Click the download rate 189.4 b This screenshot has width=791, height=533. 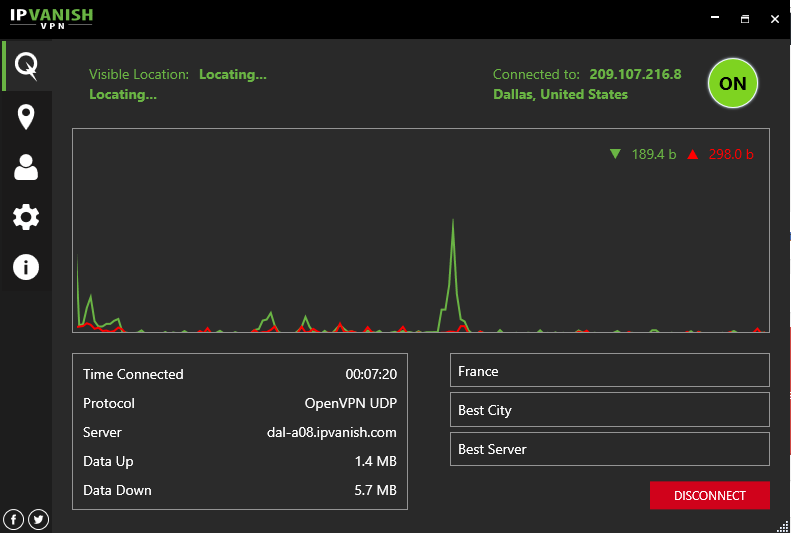pyautogui.click(x=654, y=154)
